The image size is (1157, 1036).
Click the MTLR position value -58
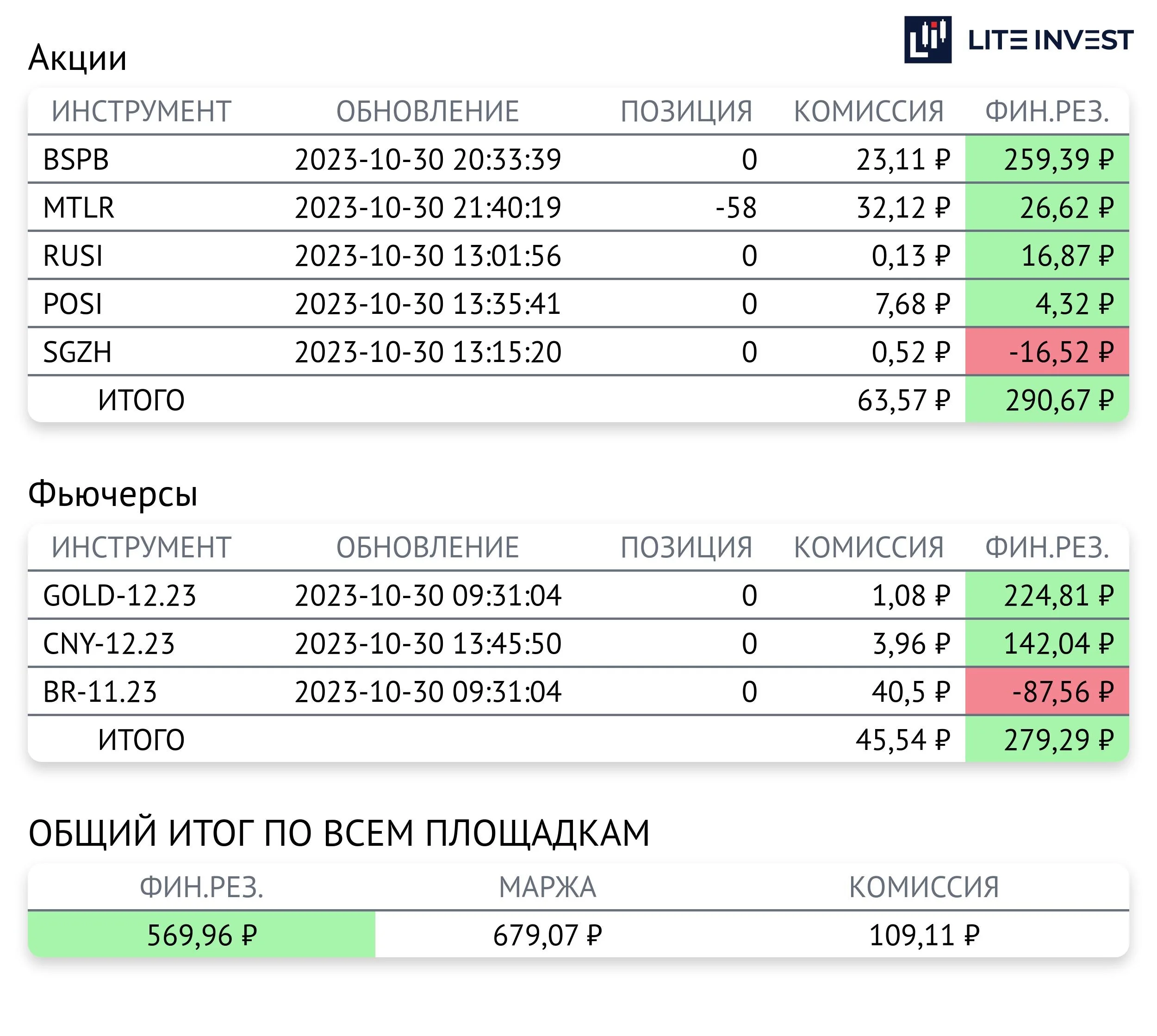(736, 208)
